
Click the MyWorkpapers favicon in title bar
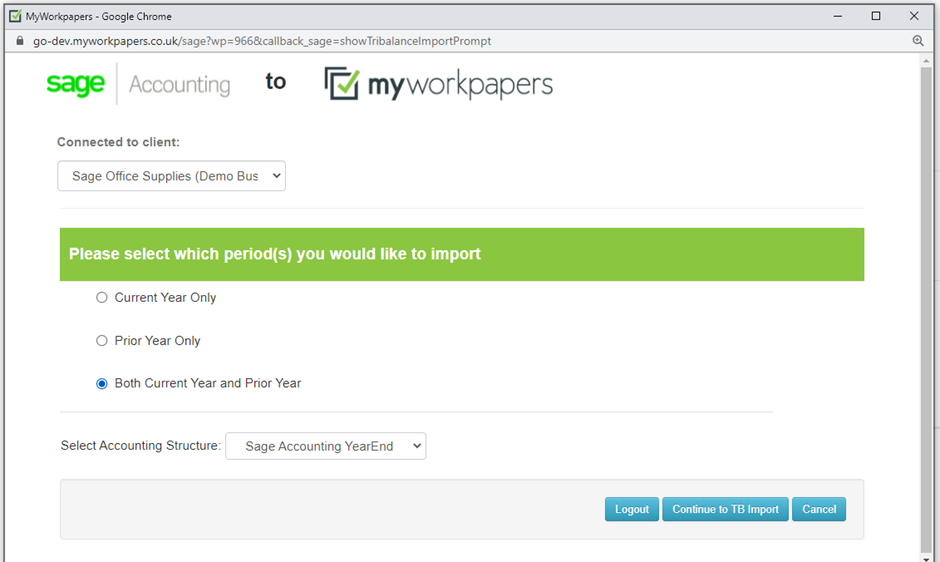15,16
